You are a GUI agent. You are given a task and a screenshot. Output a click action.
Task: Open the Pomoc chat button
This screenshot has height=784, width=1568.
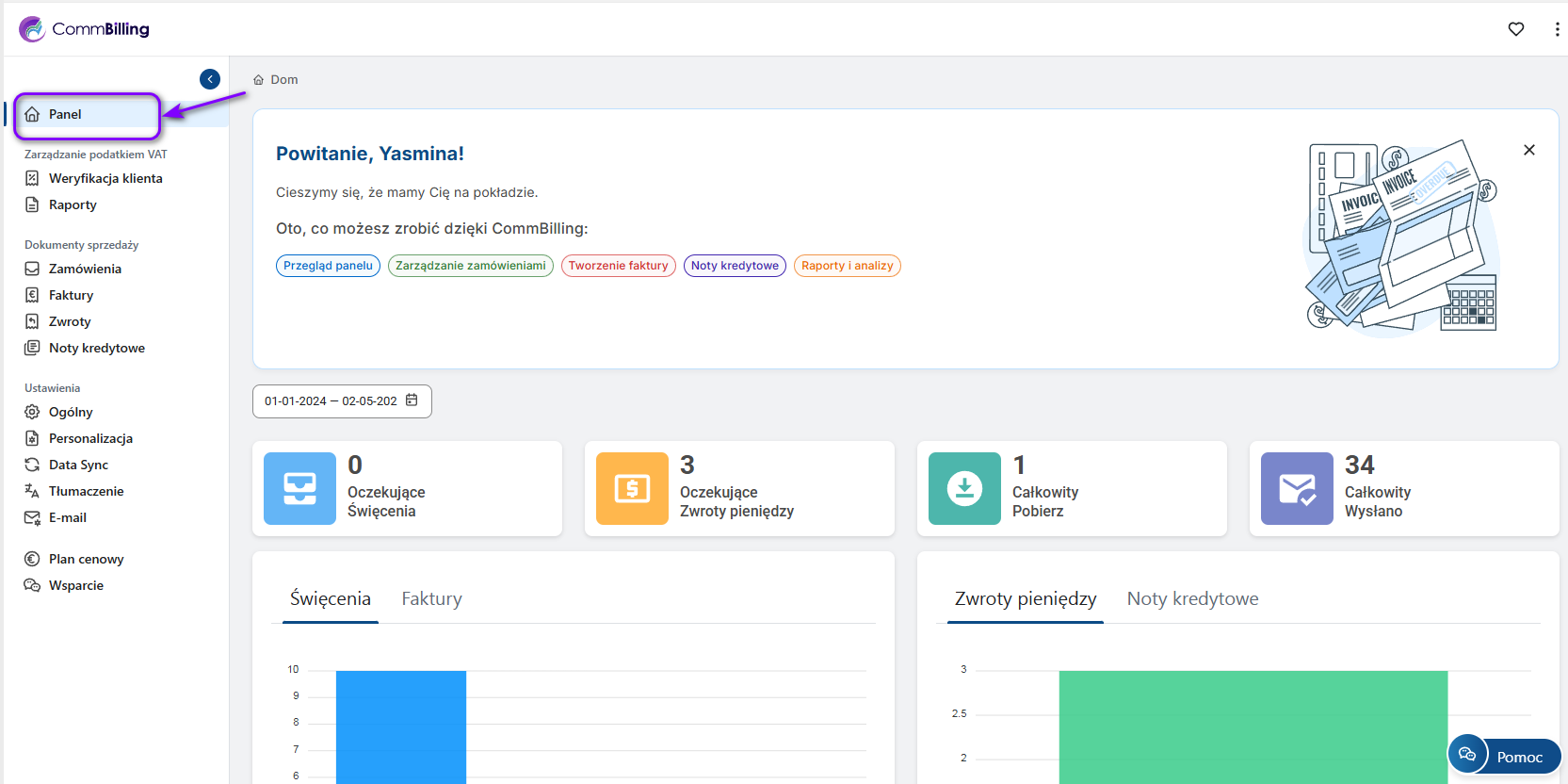[x=1505, y=756]
